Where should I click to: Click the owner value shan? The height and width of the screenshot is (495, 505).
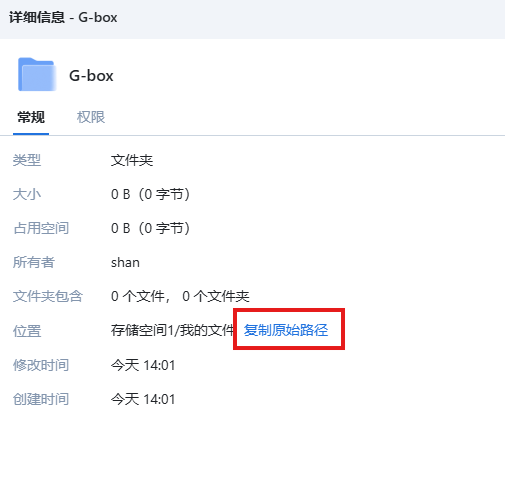[125, 263]
